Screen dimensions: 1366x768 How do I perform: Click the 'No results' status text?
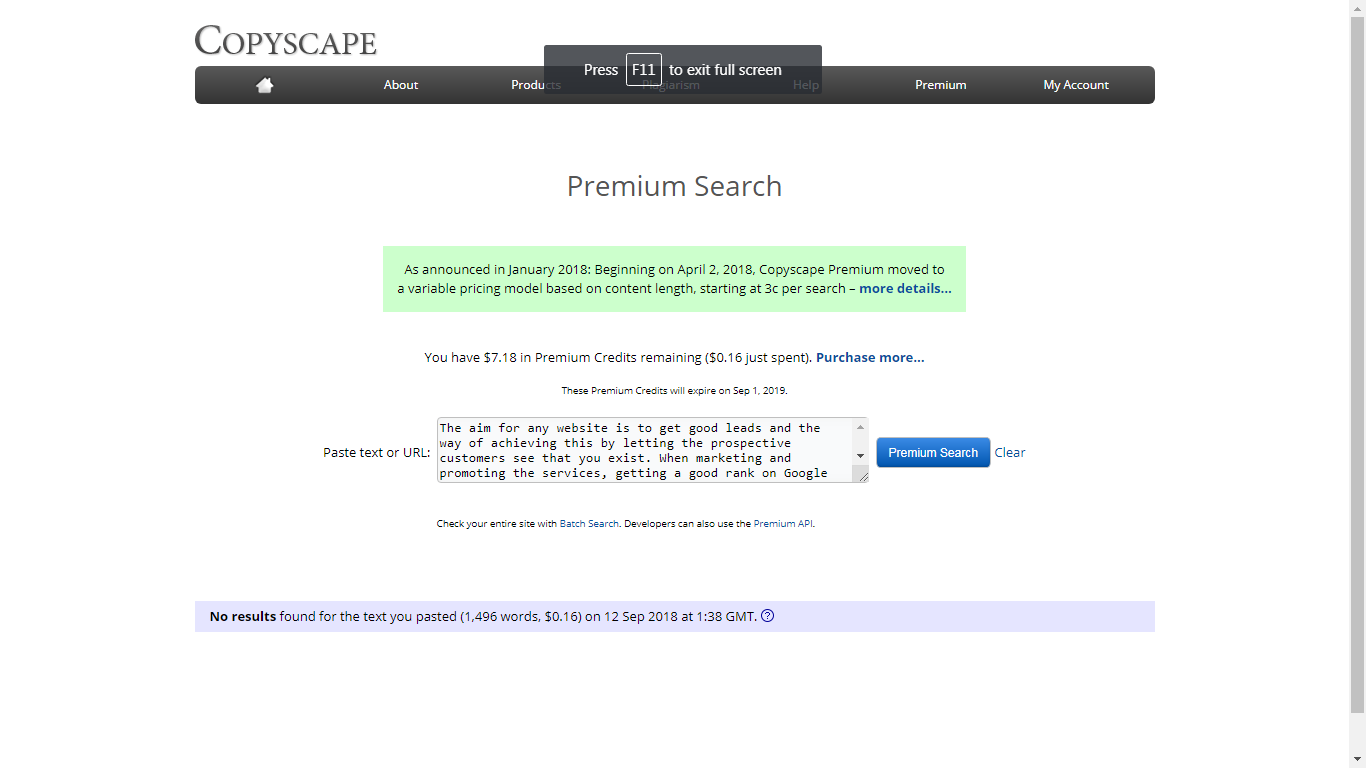point(243,616)
